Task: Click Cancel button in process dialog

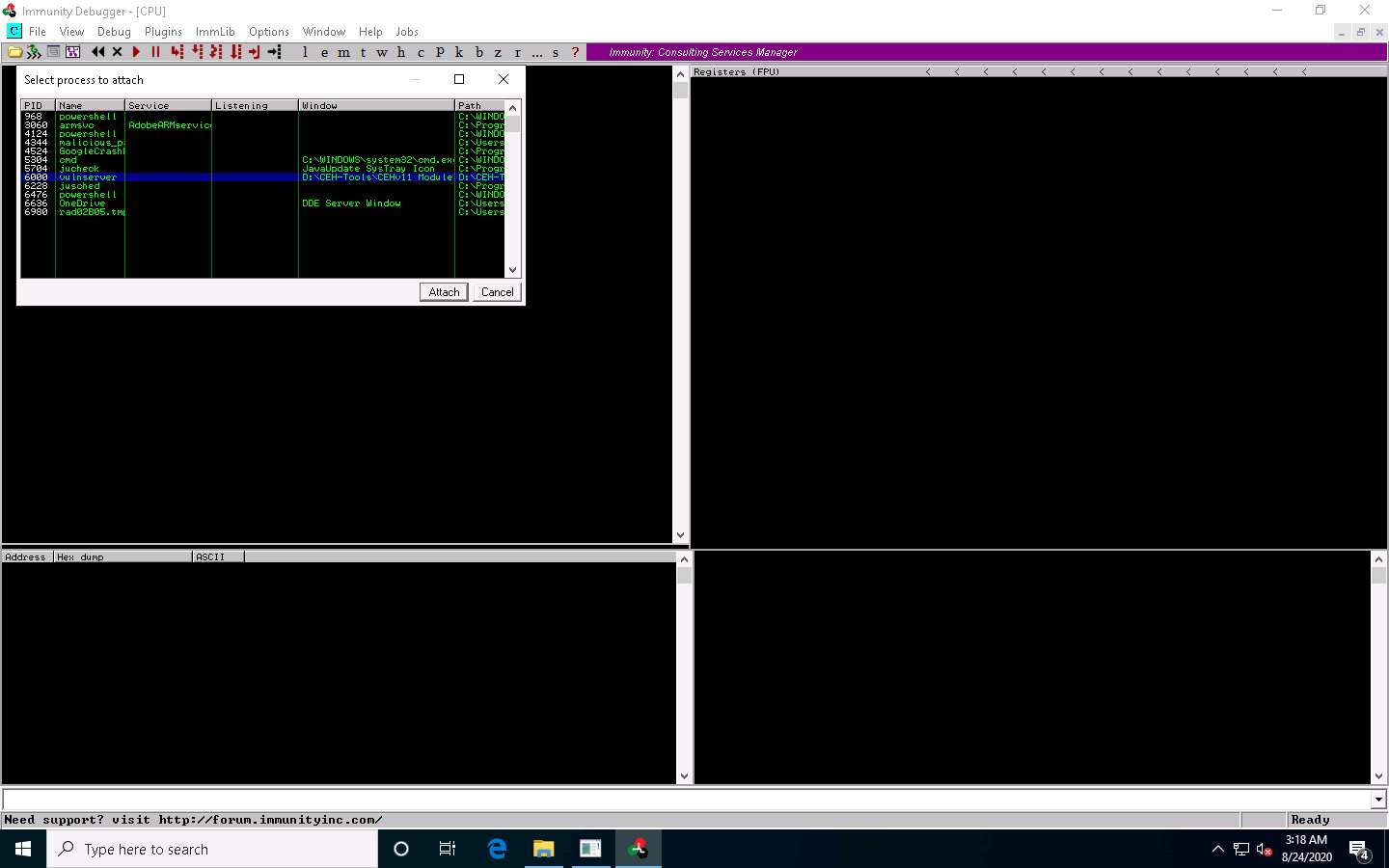Action: (498, 292)
